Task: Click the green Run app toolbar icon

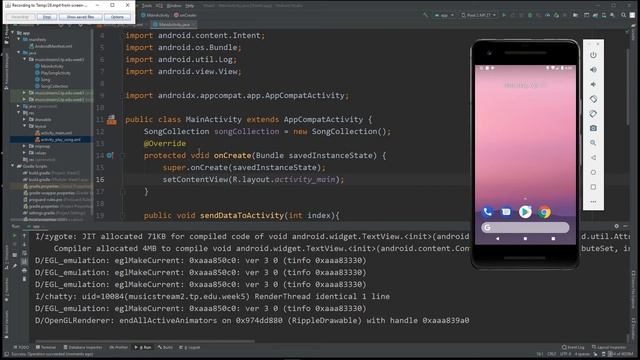Action: pos(504,15)
